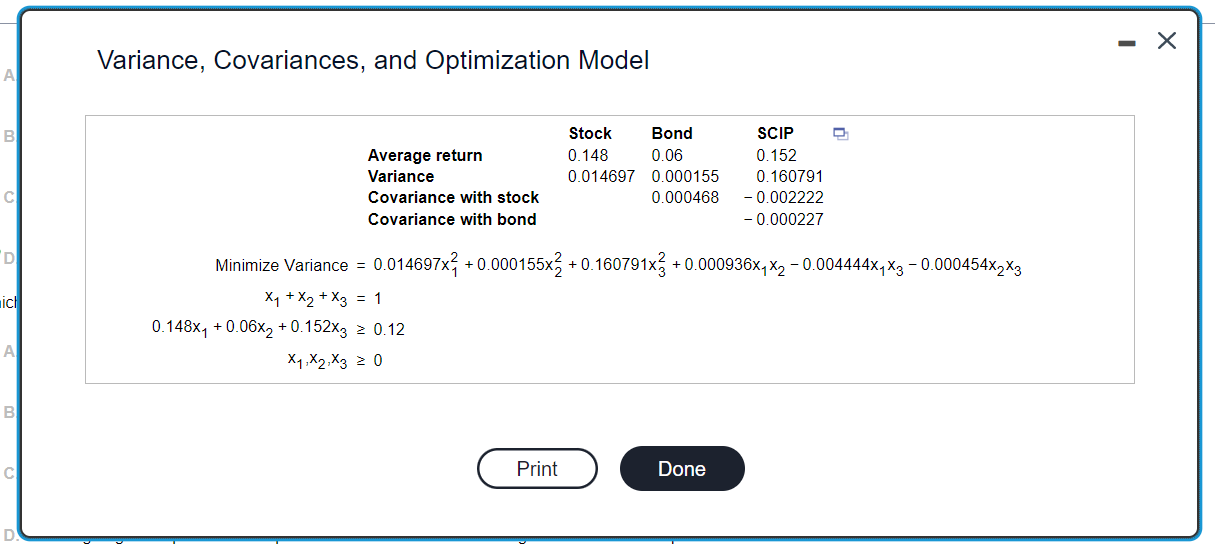Click the return constraint value 0.12
The width and height of the screenshot is (1215, 553).
click(389, 329)
